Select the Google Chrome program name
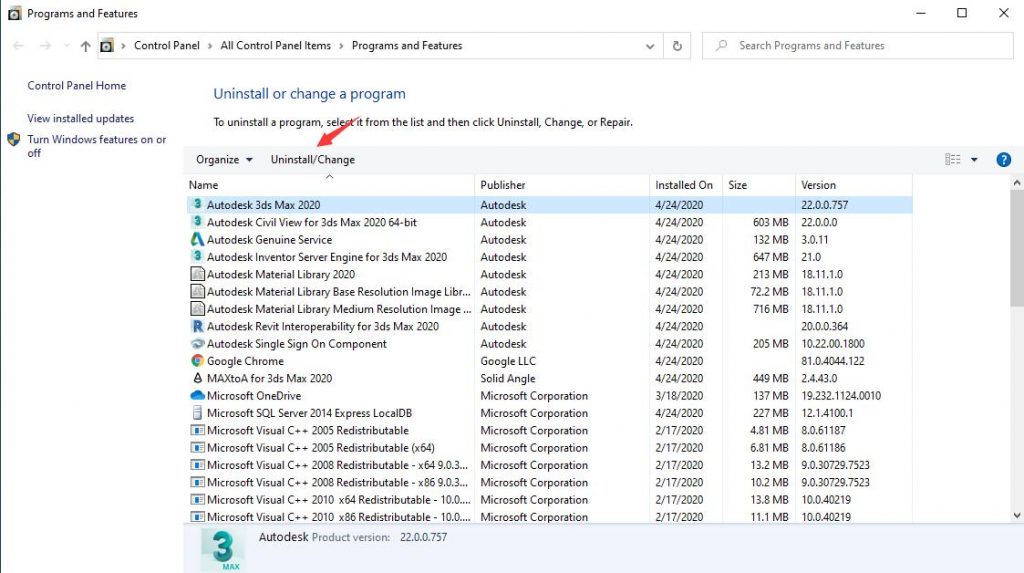This screenshot has width=1024, height=573. (245, 361)
